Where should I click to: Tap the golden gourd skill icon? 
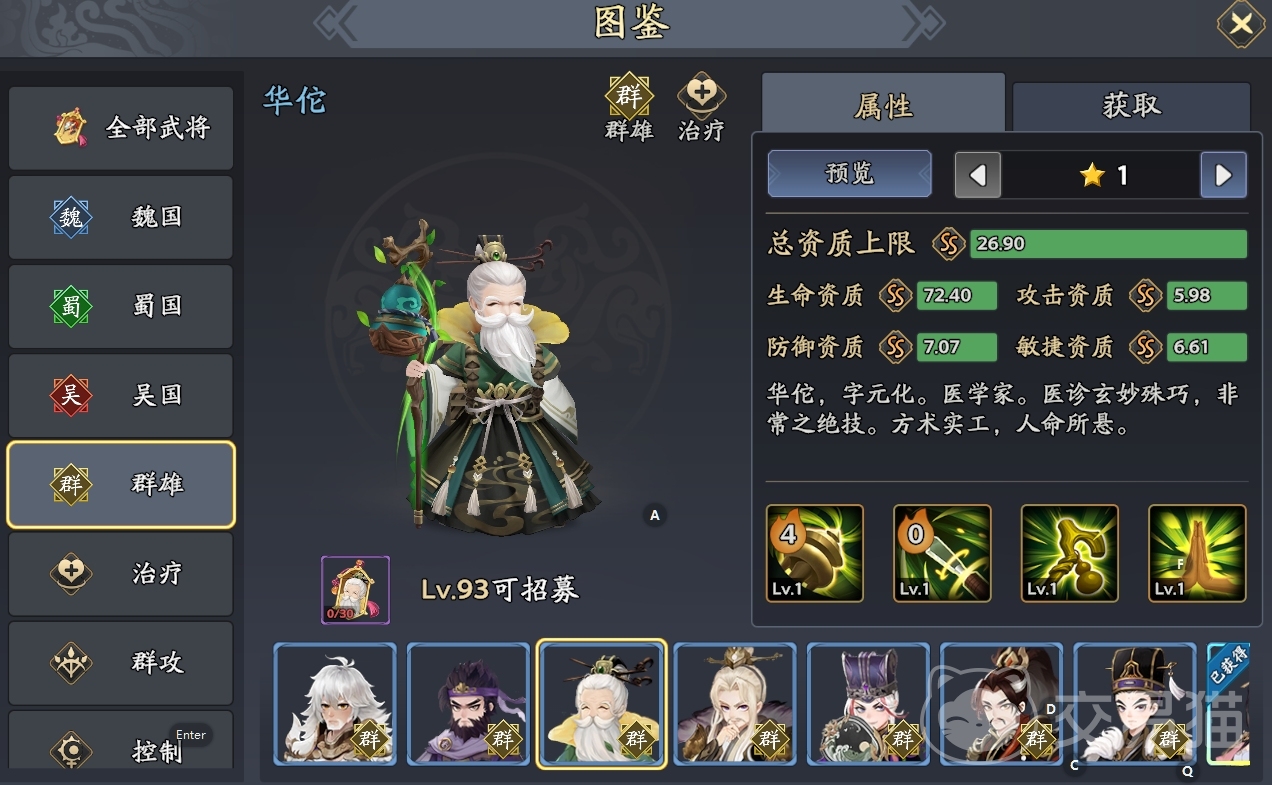tap(1070, 553)
